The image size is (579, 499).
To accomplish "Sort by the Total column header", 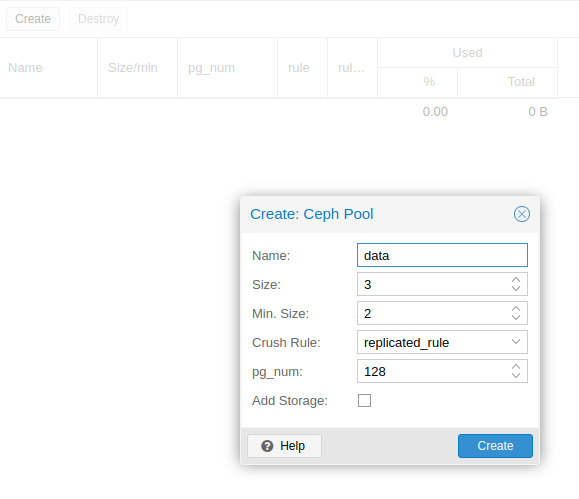I will point(507,82).
